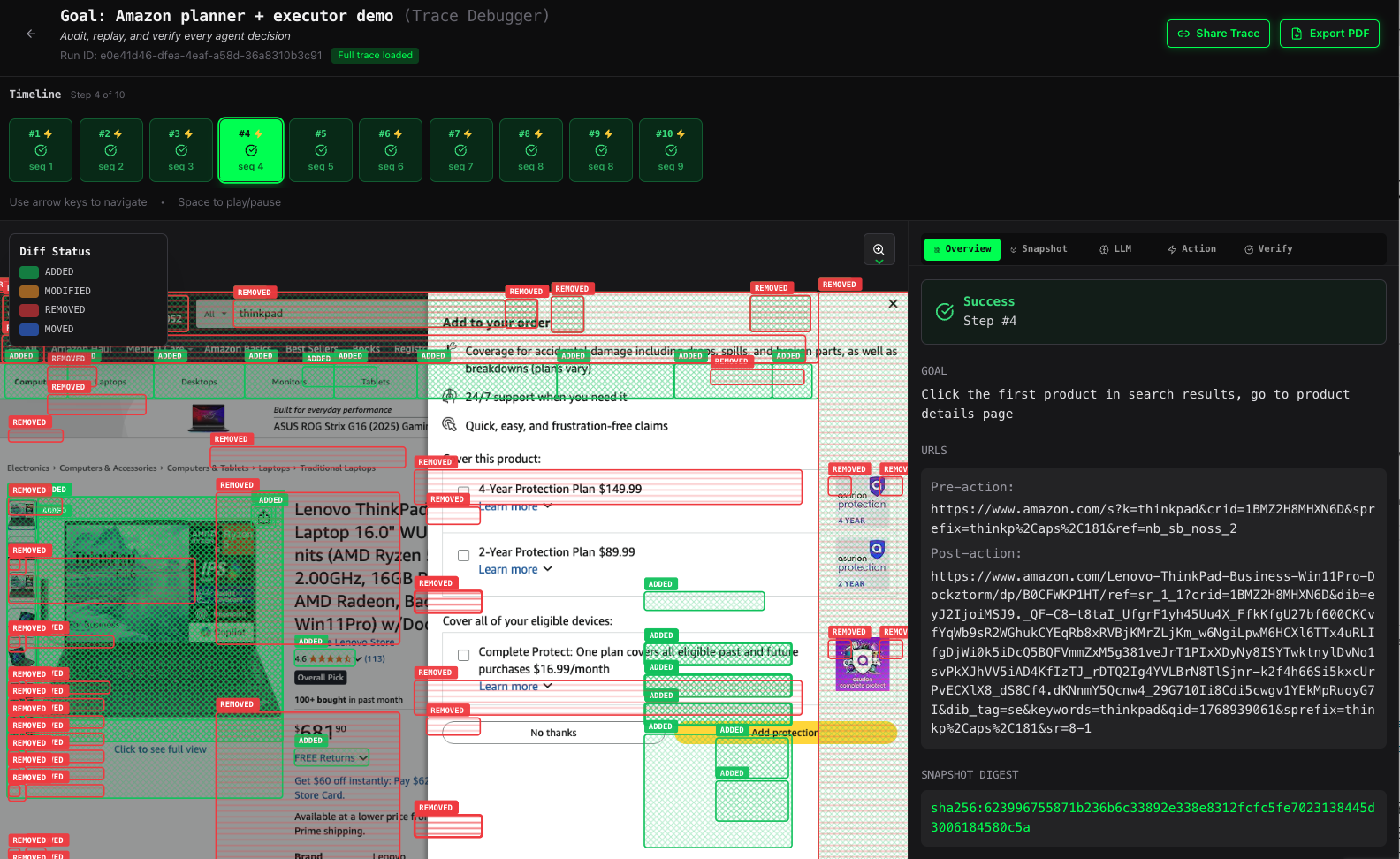Expand Learn more under Complete Protect
Viewport: 1400px width, 859px height.
515,687
